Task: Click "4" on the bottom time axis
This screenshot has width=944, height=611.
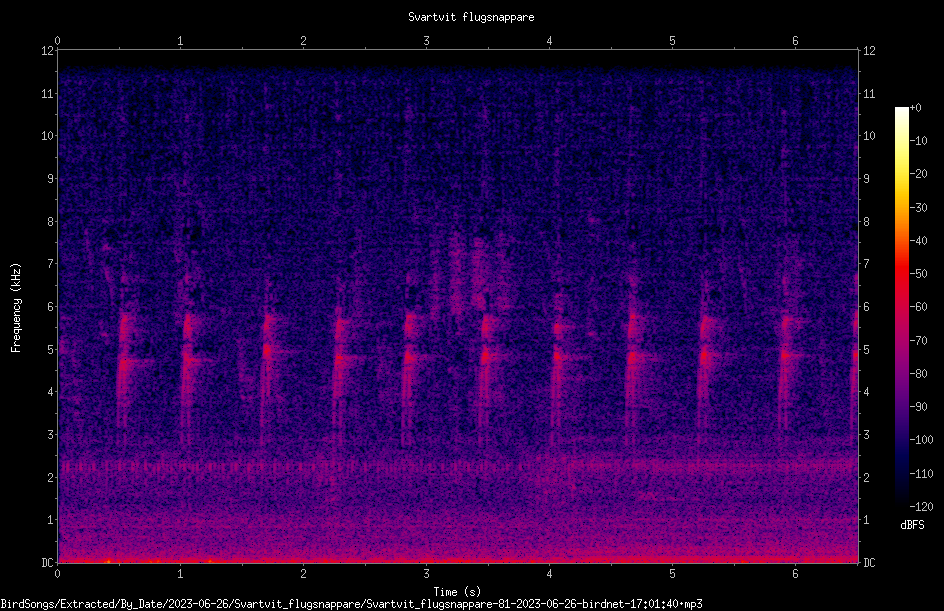Action: point(549,574)
